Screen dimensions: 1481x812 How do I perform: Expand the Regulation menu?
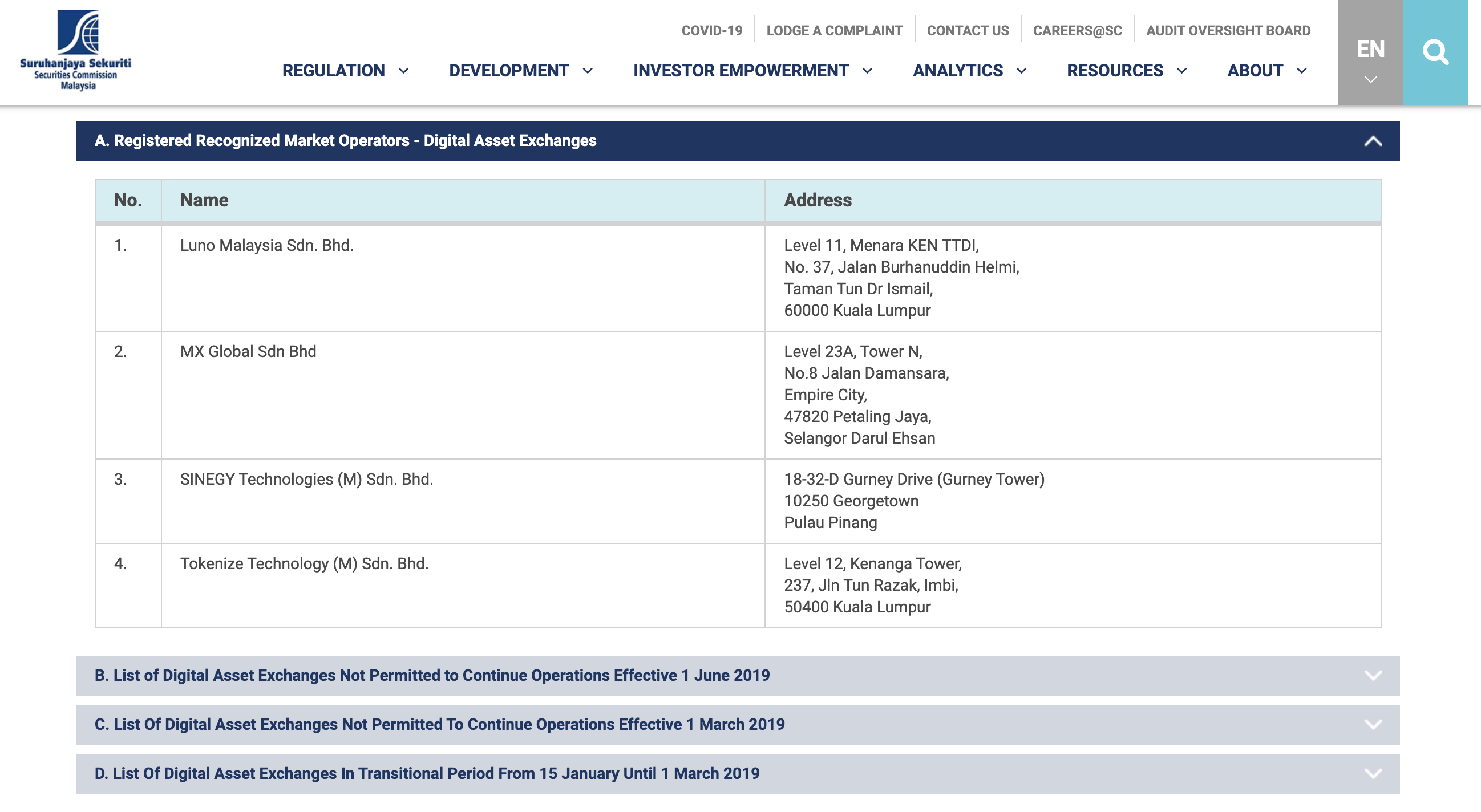tap(345, 71)
